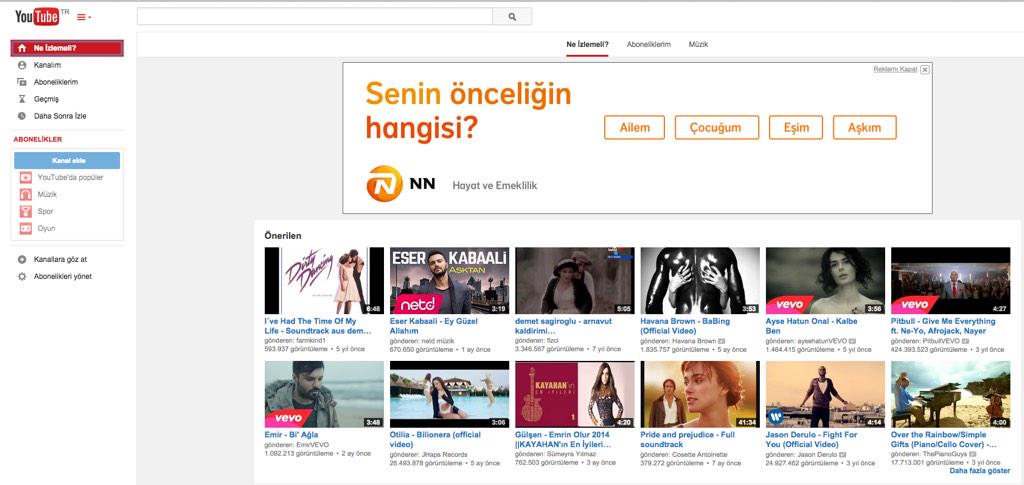
Task: Switch to the Ne İzlemeli? tab
Action: (587, 44)
